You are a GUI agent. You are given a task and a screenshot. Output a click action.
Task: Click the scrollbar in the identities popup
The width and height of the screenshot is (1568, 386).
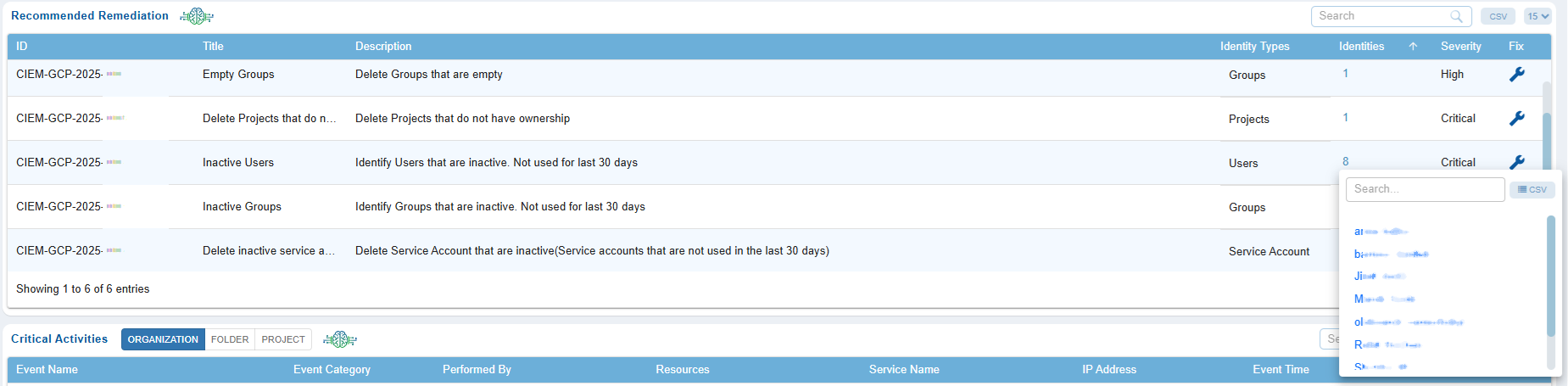[1550, 276]
